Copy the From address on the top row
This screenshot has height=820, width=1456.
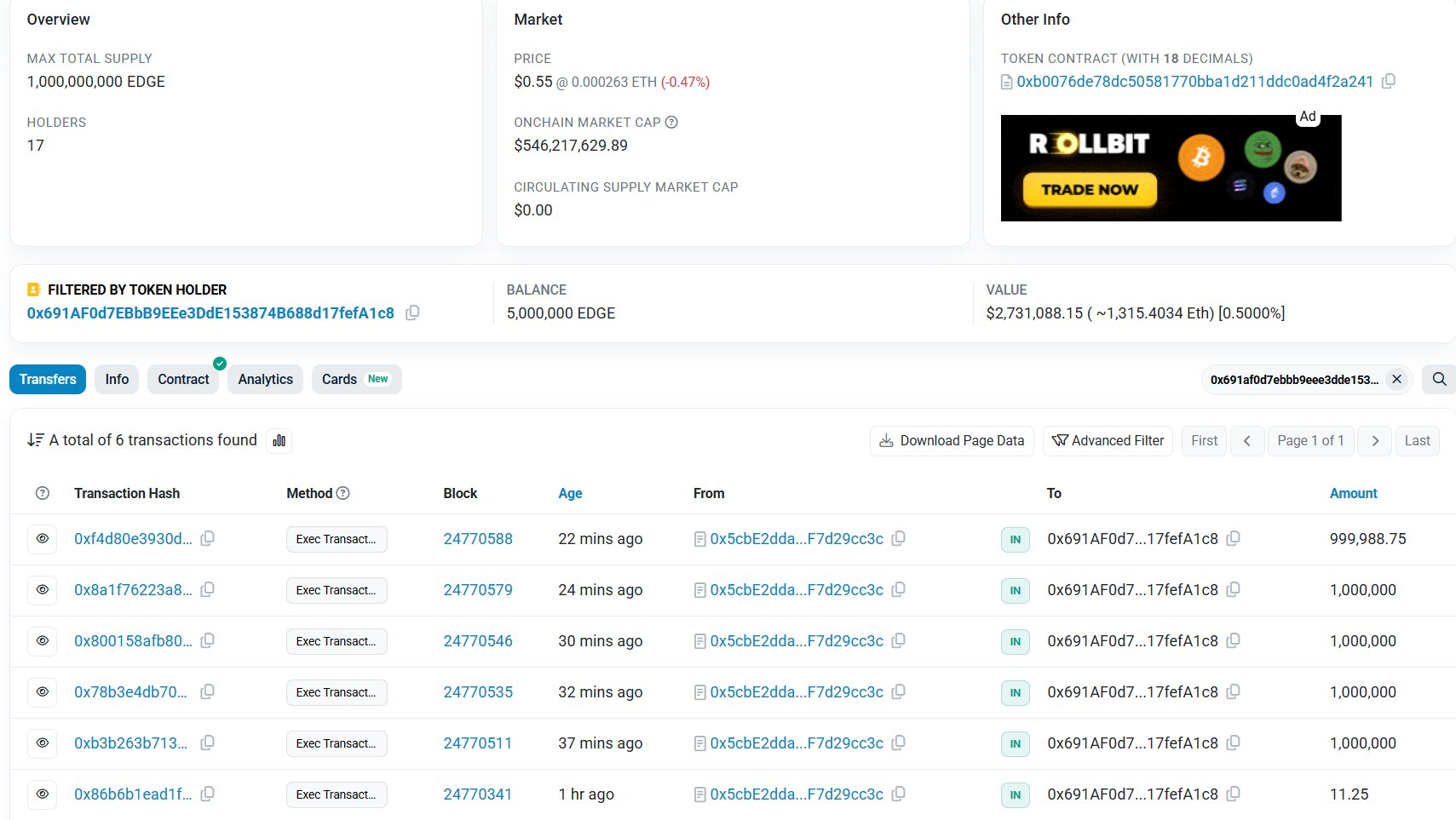pyautogui.click(x=899, y=538)
